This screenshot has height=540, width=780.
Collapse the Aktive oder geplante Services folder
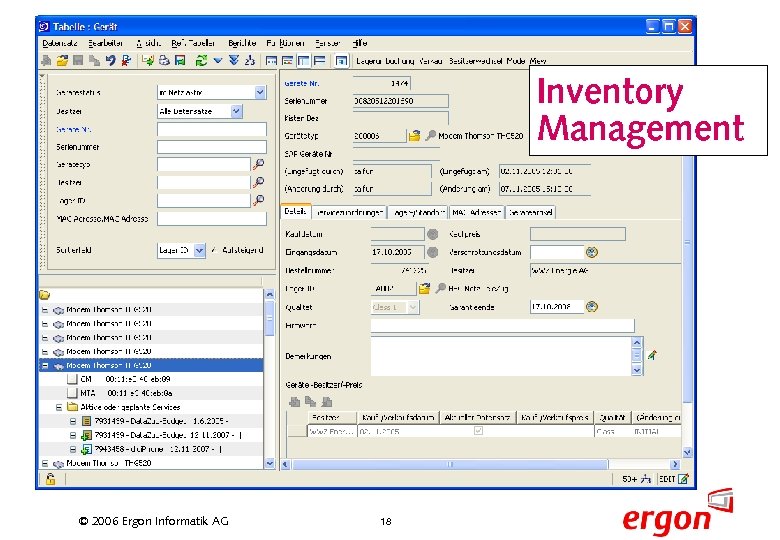tap(59, 407)
